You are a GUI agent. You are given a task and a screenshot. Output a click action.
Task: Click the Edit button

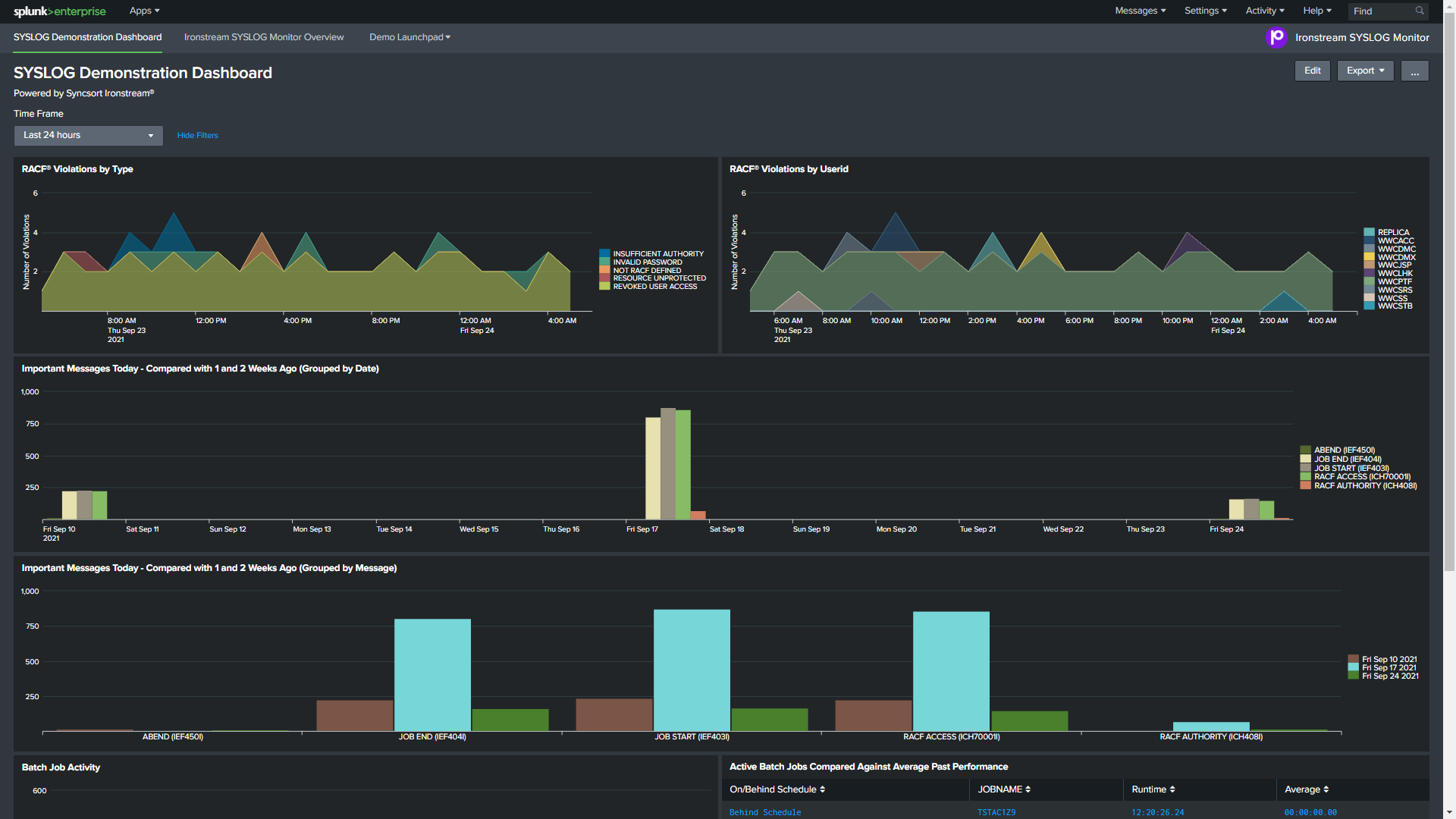coord(1312,71)
